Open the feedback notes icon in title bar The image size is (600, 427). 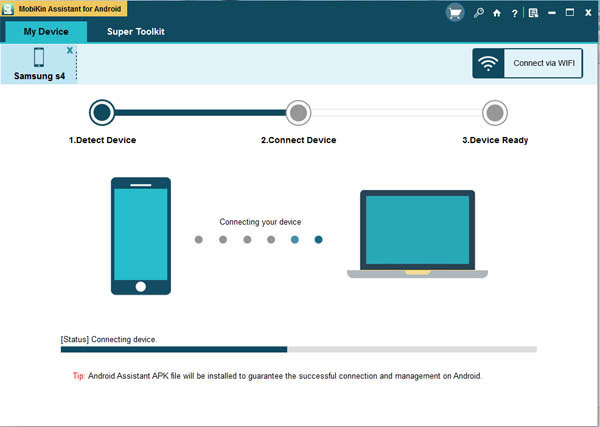point(533,13)
